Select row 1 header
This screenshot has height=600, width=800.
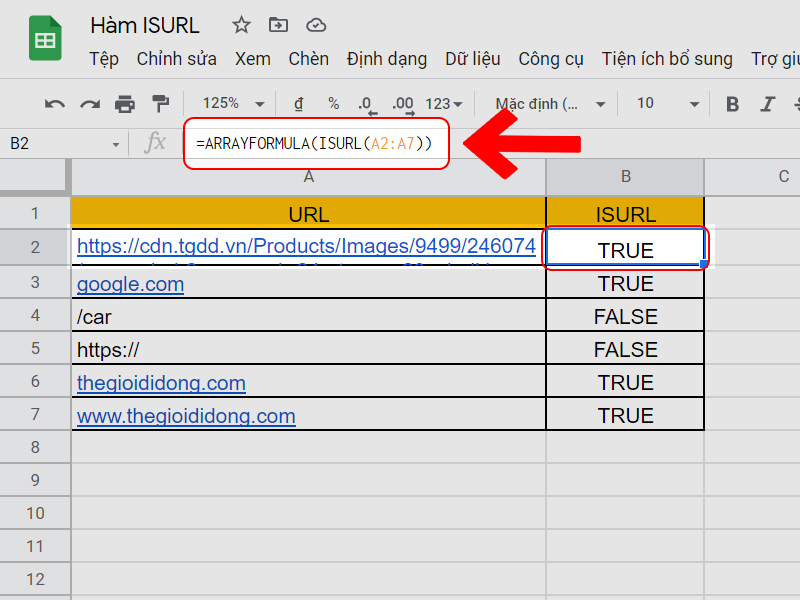pyautogui.click(x=35, y=213)
